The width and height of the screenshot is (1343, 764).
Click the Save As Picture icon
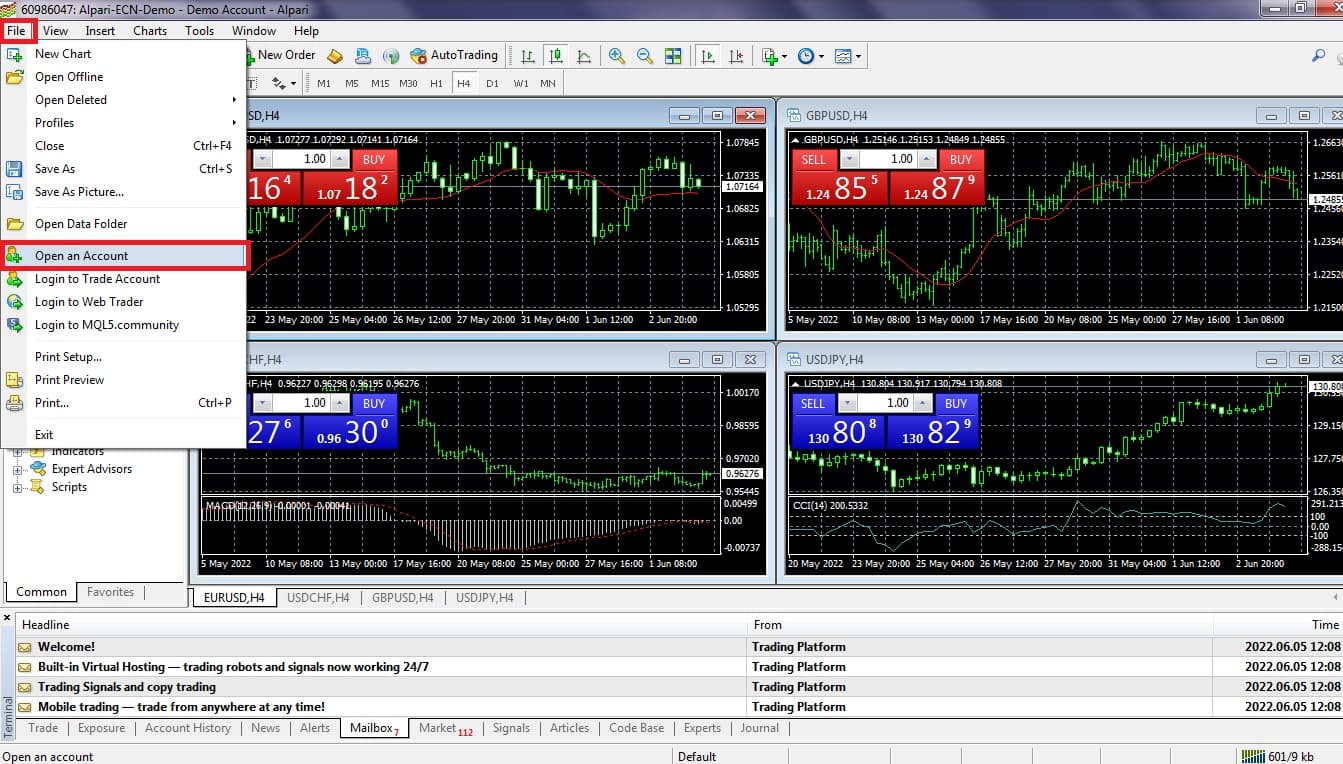(15, 192)
